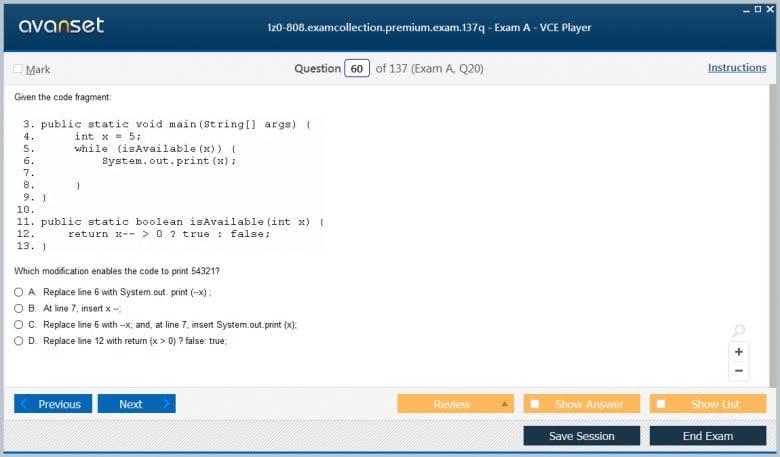Viewport: 780px width, 457px height.
Task: Click the zoom out minus icon
Action: click(x=739, y=370)
